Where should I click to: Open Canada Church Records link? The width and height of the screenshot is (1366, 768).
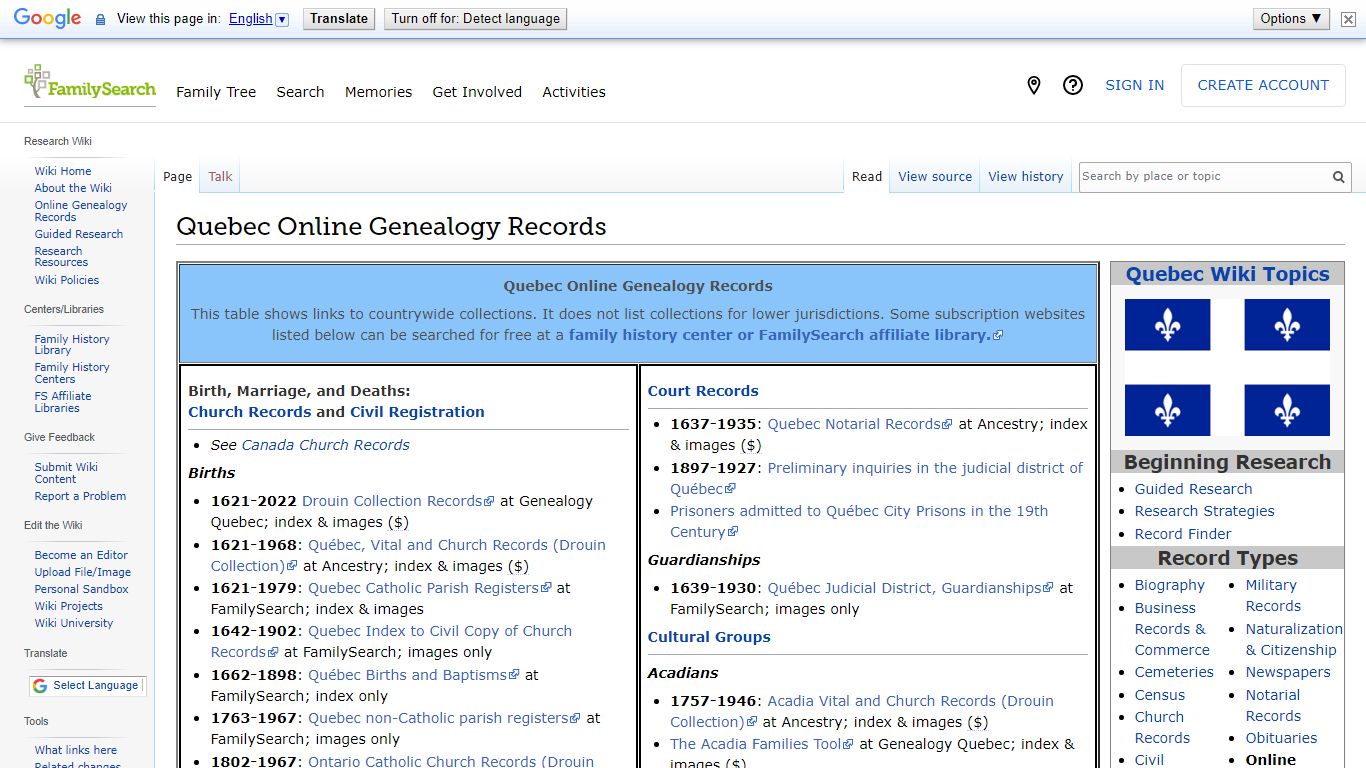pos(326,445)
